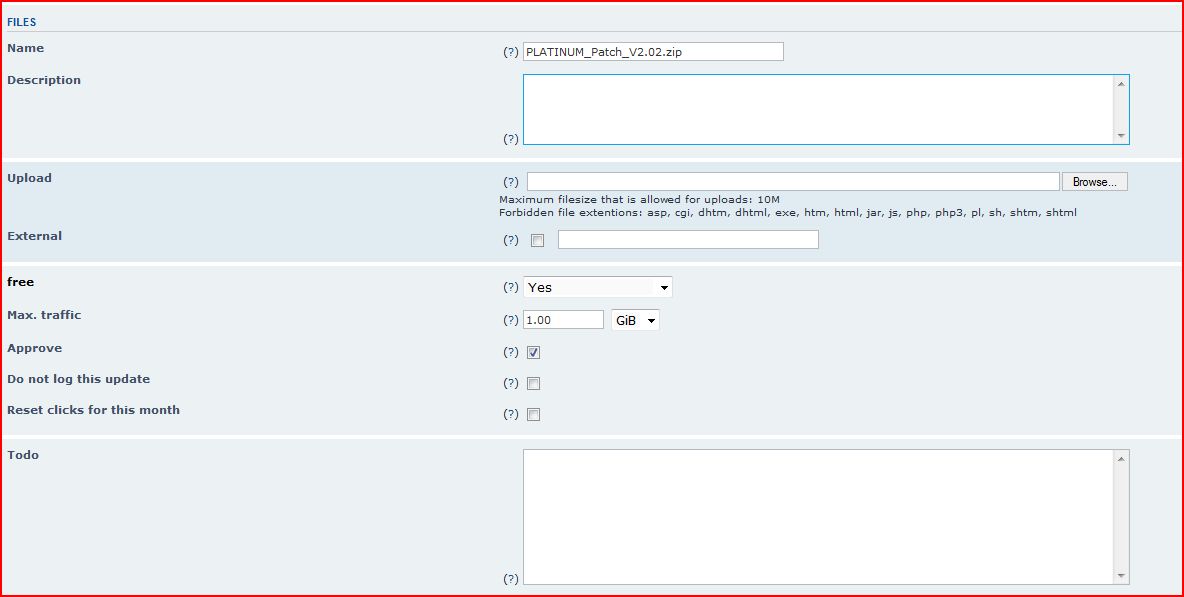Viewport: 1184px width, 597px height.
Task: Click inside the Description text area
Action: [x=818, y=109]
